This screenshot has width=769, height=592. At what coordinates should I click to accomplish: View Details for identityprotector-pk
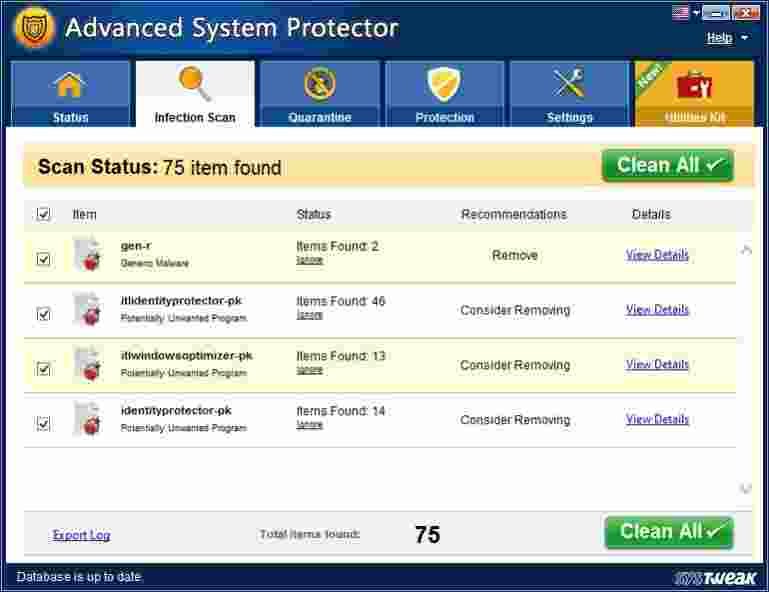click(x=657, y=419)
